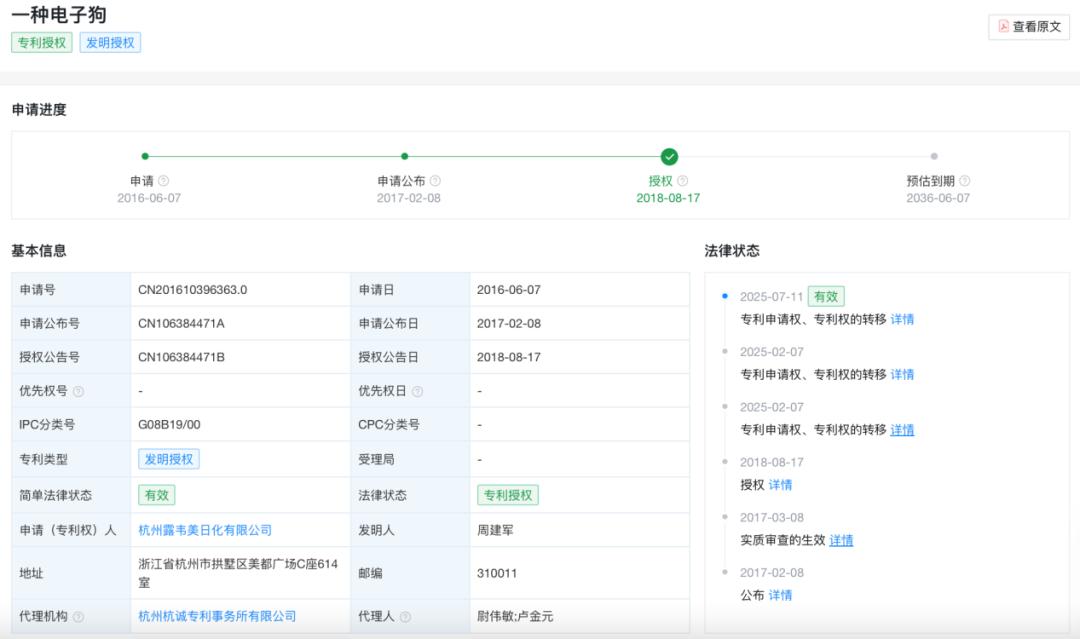
Task: Open agency link 杭州杭诚专利事务所有限公司
Action: 217,616
